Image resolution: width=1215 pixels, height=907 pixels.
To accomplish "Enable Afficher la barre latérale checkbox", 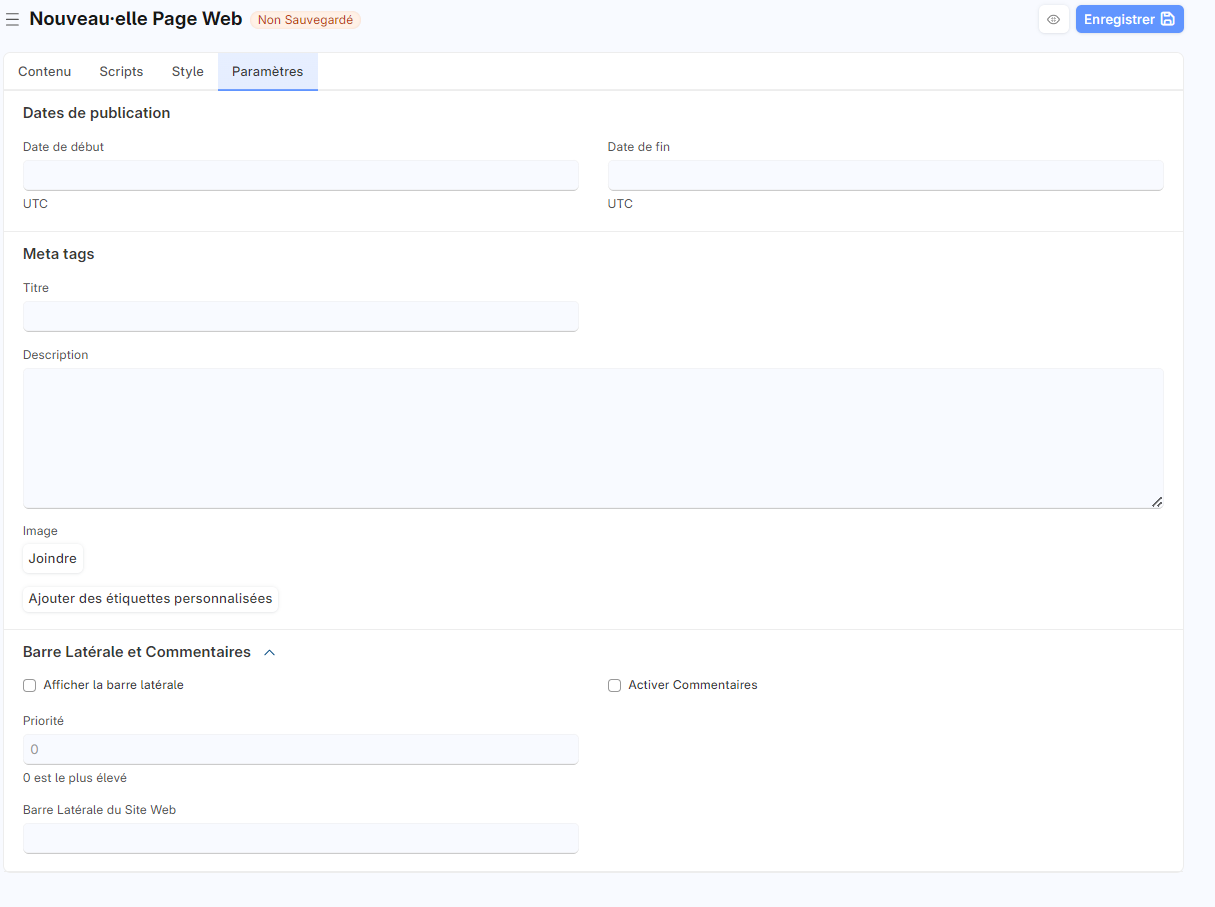I will click(30, 686).
